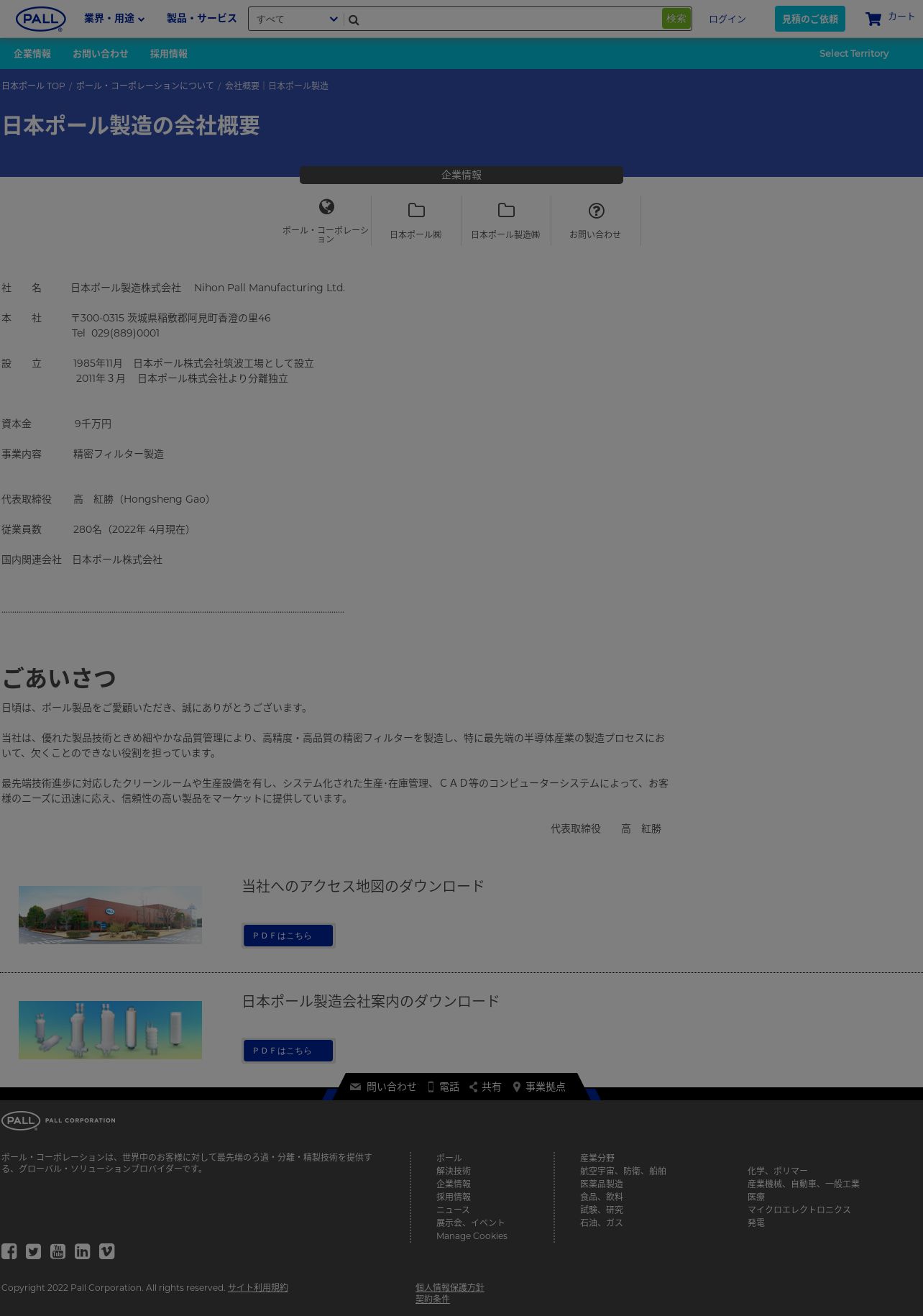Click PDFはこちら for access map download
Viewport: 923px width, 1316px height.
pos(288,936)
